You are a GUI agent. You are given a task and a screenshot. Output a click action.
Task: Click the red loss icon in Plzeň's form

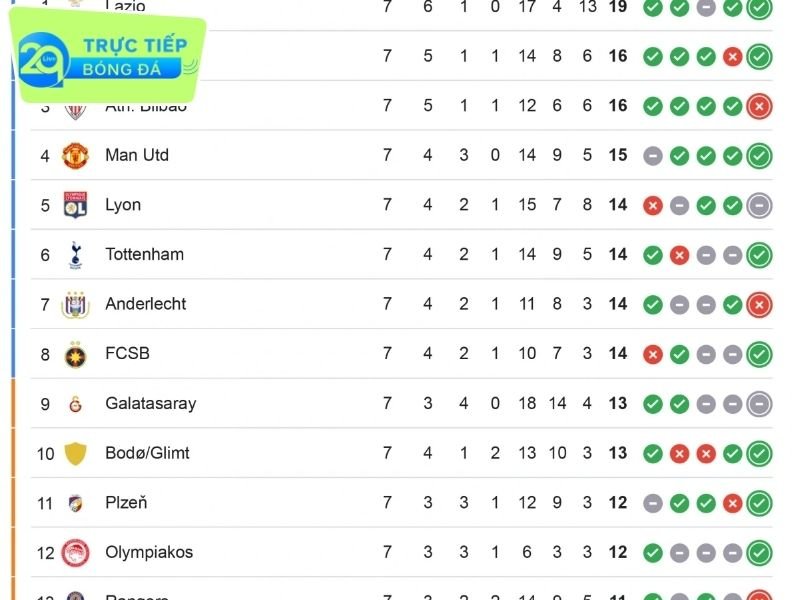click(733, 503)
